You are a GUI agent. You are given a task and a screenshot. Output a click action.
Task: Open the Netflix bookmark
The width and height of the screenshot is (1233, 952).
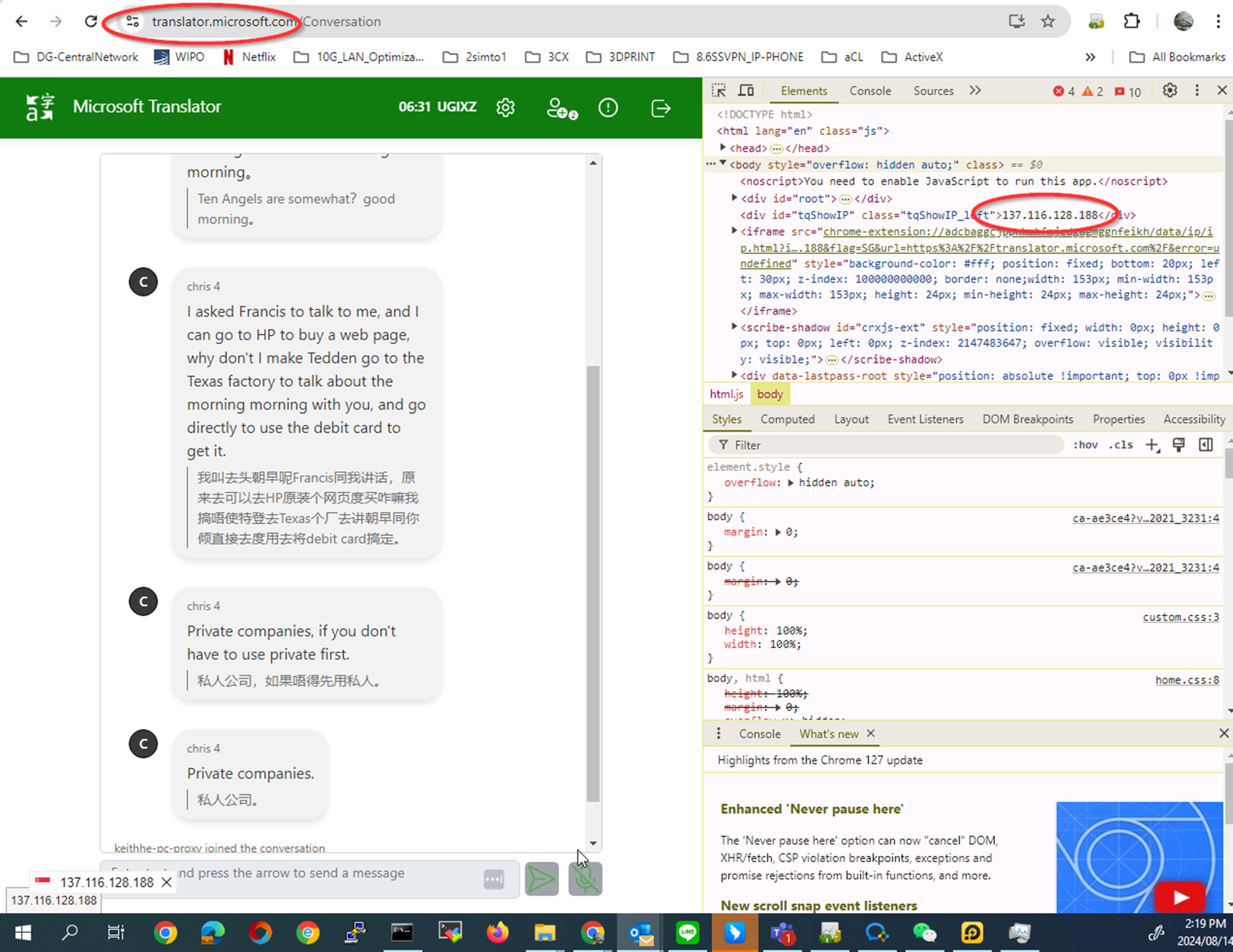(x=249, y=57)
